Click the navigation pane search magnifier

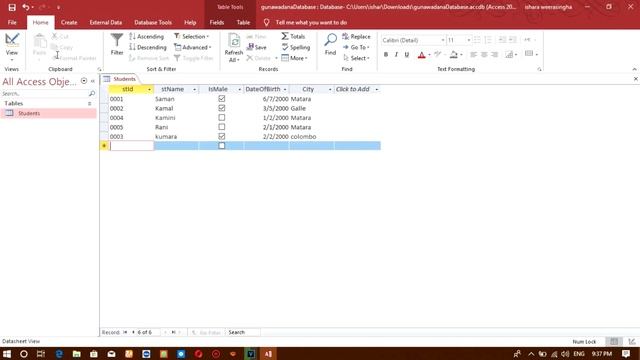point(92,93)
